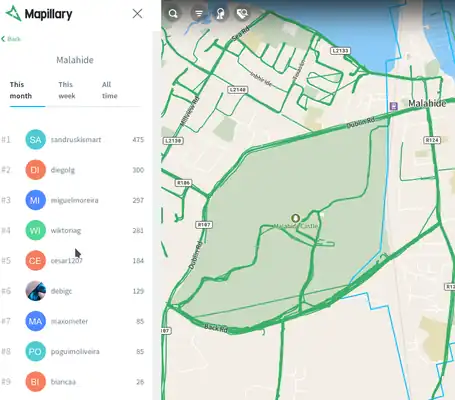Click the BI avatar for biancaa

point(35,382)
